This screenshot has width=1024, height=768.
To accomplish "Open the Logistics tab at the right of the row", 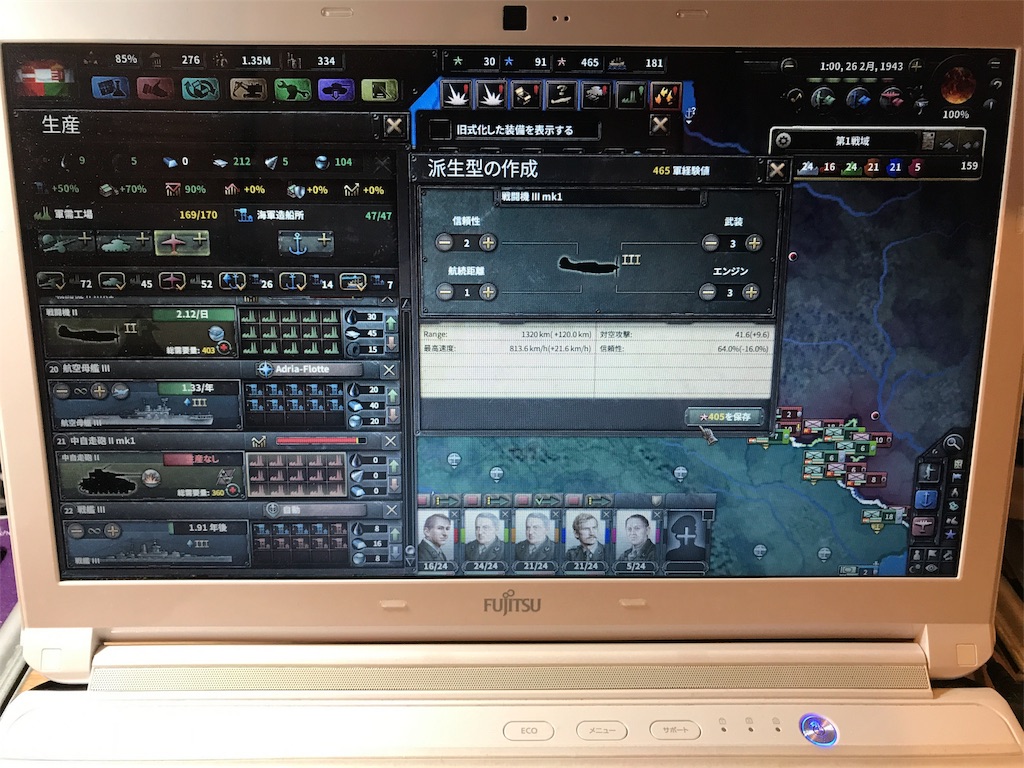I will (379, 90).
